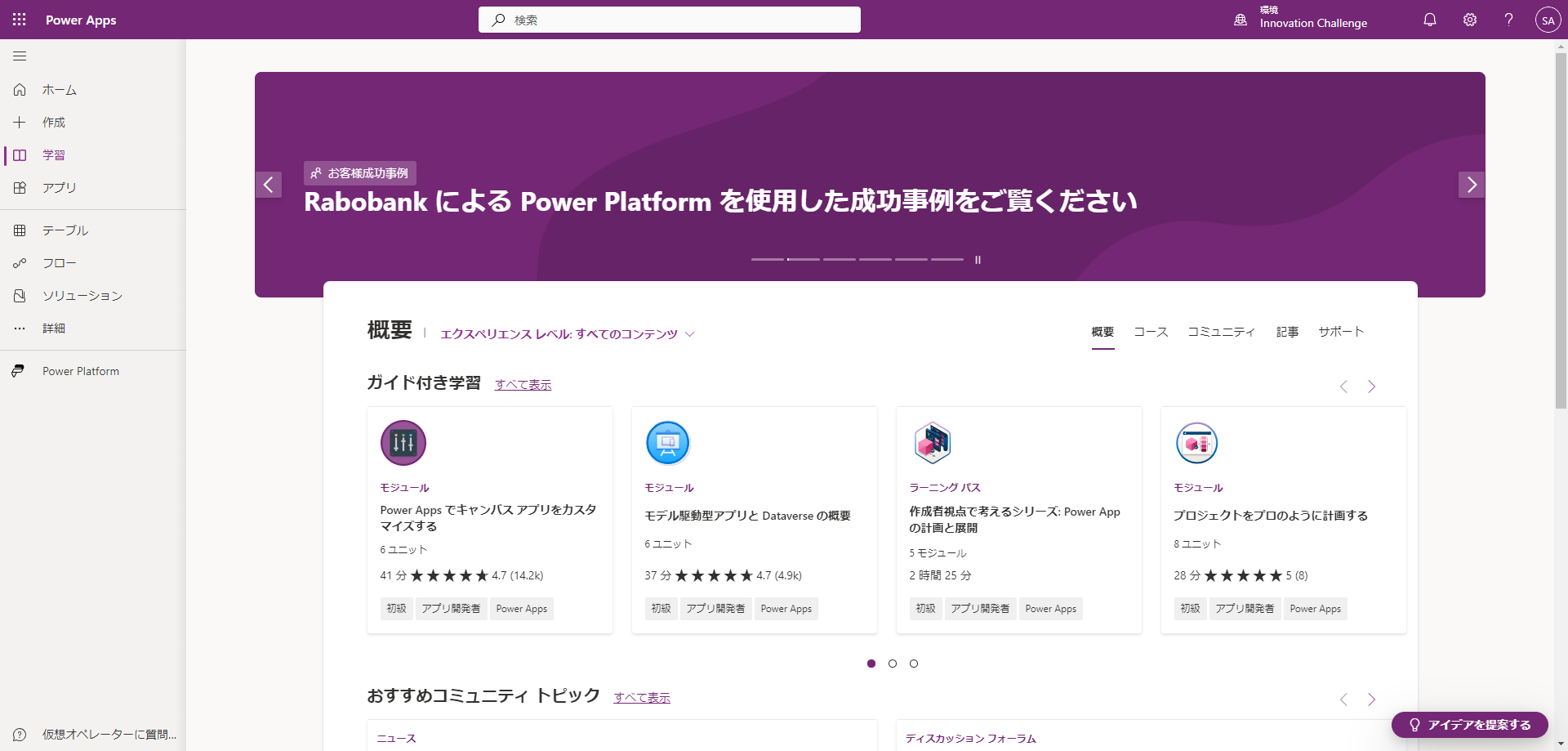Open the SA account avatar
Screen dimensions: 1568x751
coord(1548,20)
